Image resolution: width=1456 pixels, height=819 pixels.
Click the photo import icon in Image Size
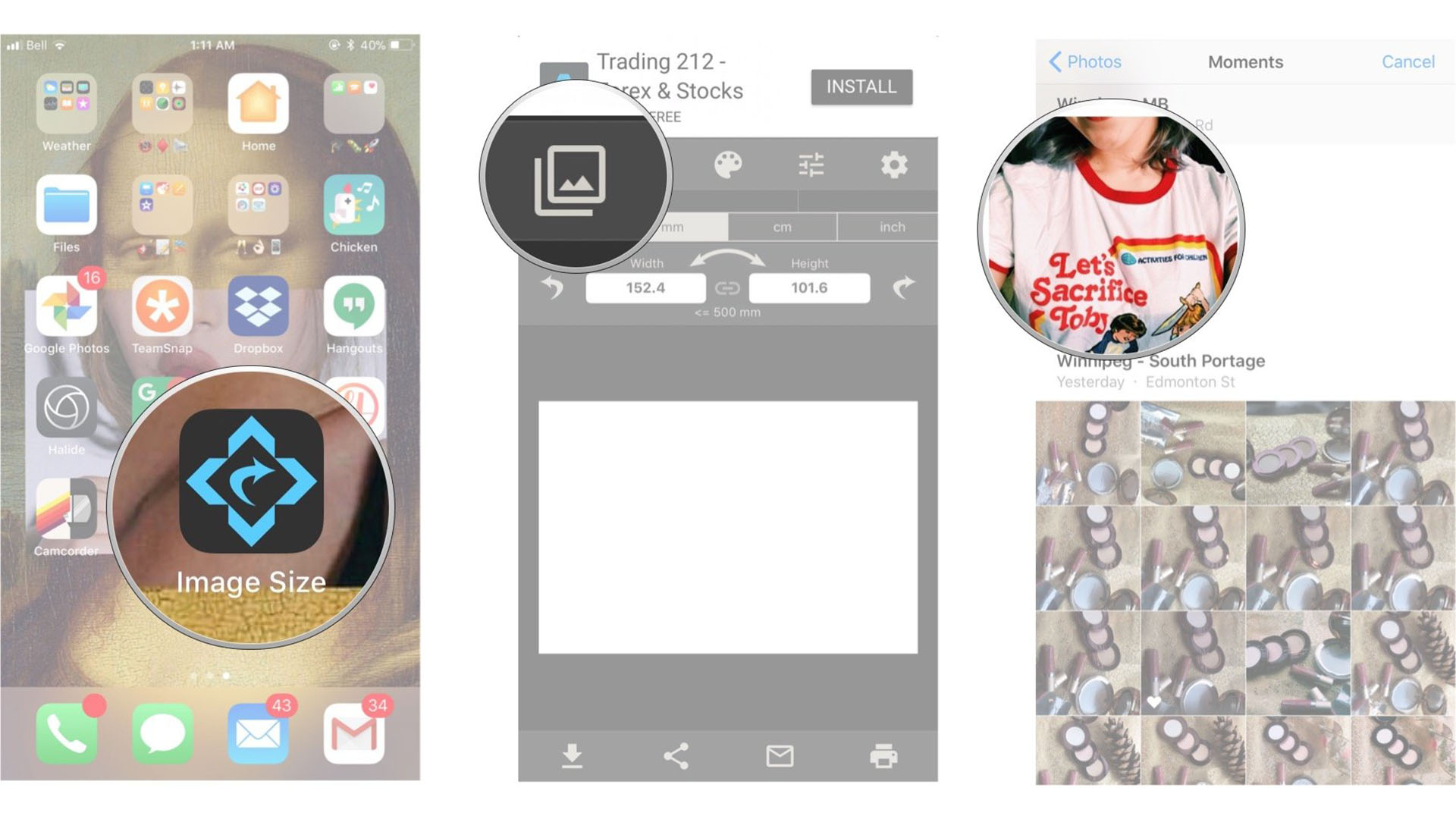pyautogui.click(x=575, y=175)
